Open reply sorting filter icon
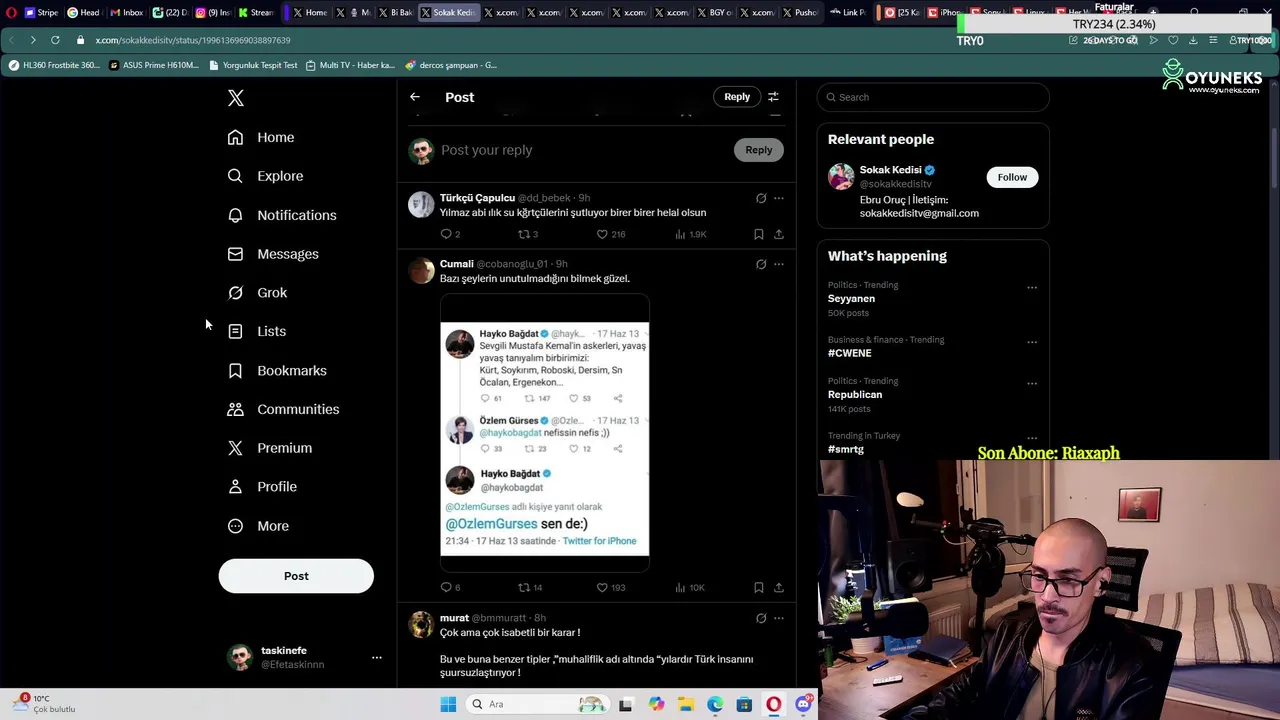The height and width of the screenshot is (720, 1280). 773,97
